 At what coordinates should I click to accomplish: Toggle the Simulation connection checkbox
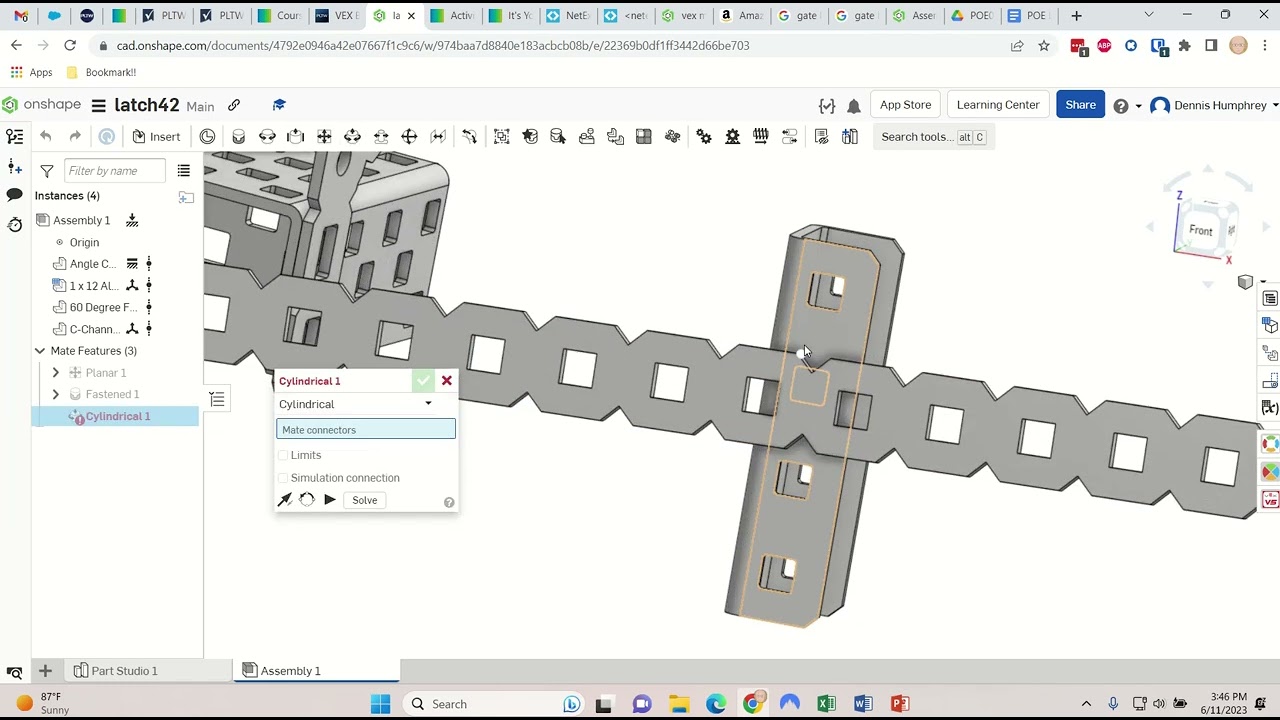tap(283, 478)
